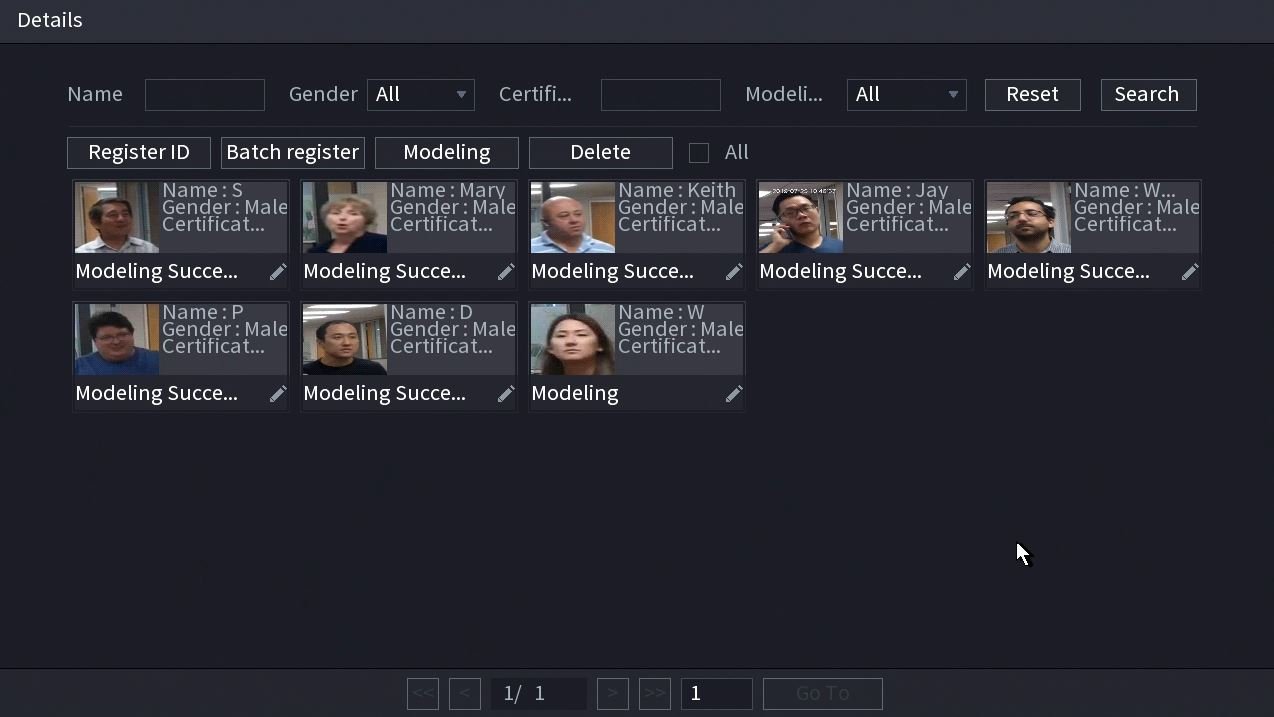1274x717 pixels.
Task: Edit the card still showing Modeling status
Action: pos(734,394)
